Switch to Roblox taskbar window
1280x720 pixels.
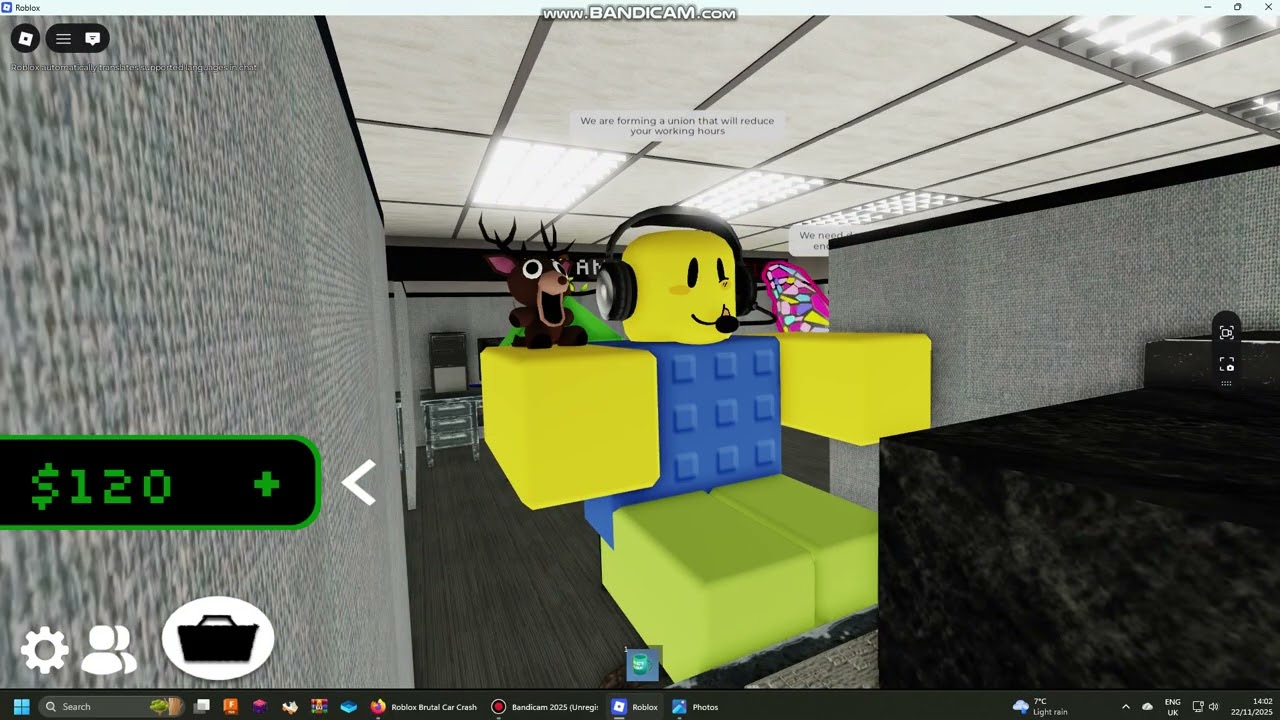635,706
